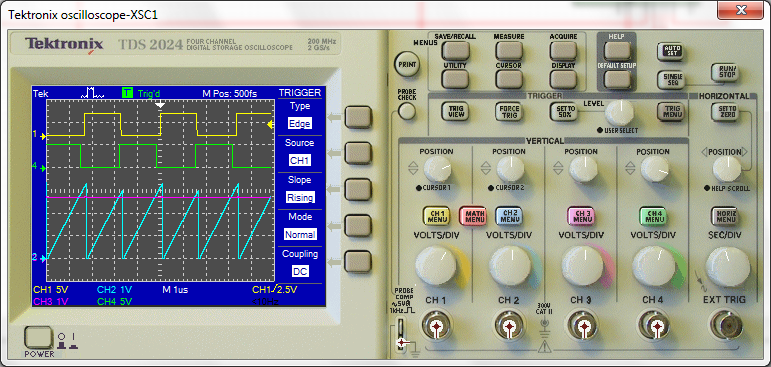
Task: Click the CH 2 BNC input connector
Action: 509,326
